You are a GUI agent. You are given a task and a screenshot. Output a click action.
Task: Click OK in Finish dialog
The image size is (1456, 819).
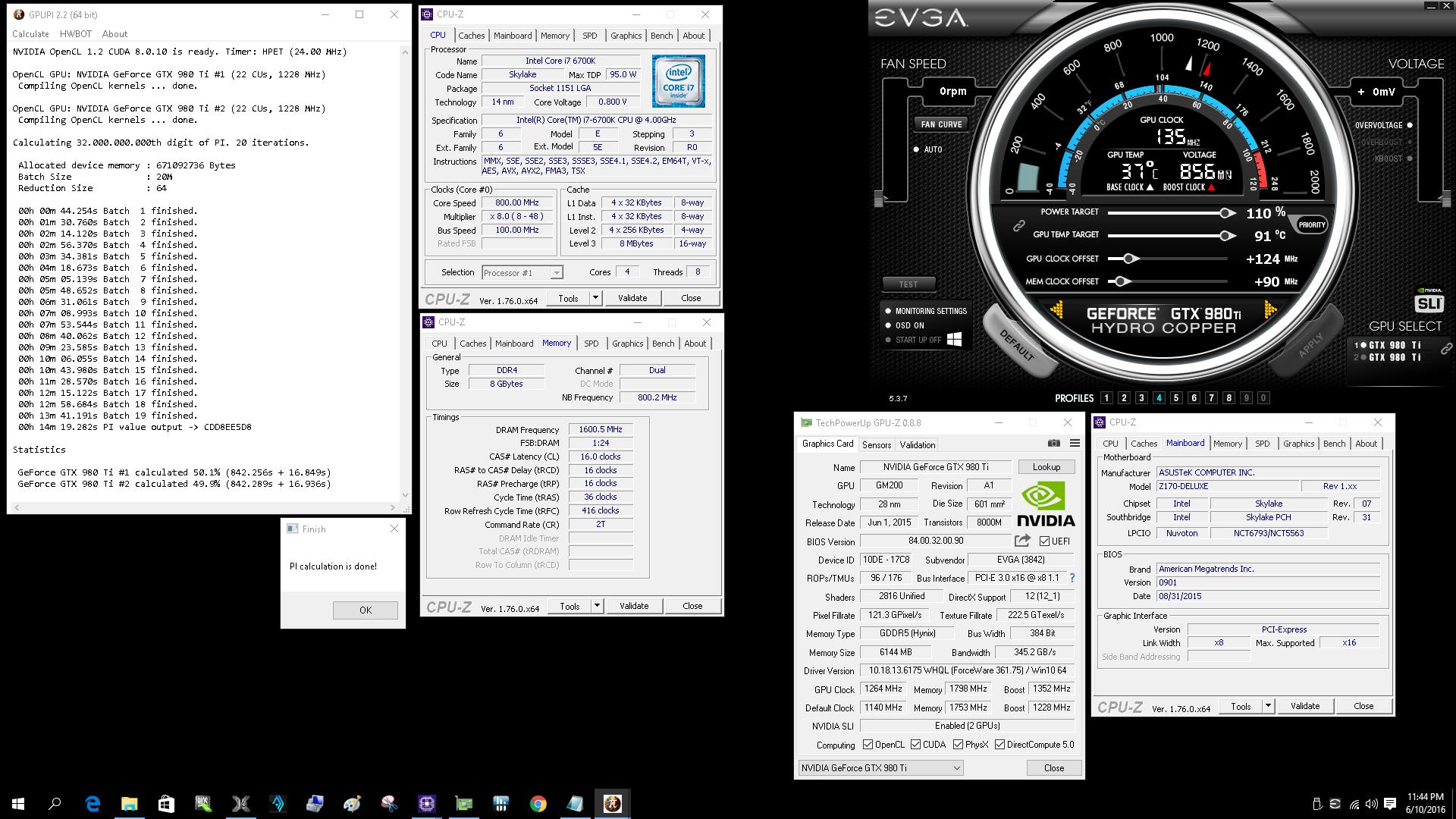366,610
